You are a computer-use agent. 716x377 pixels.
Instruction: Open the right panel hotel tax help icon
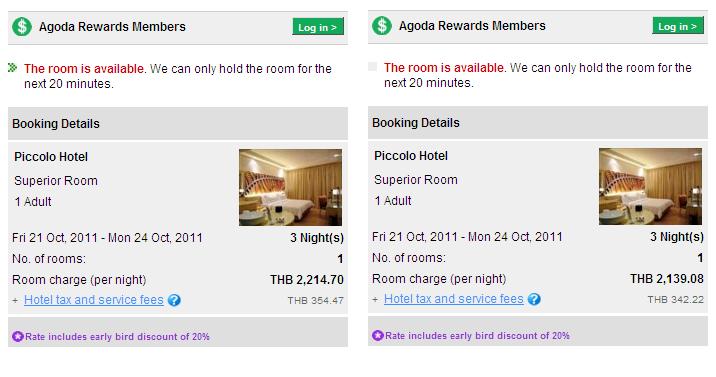[x=534, y=299]
